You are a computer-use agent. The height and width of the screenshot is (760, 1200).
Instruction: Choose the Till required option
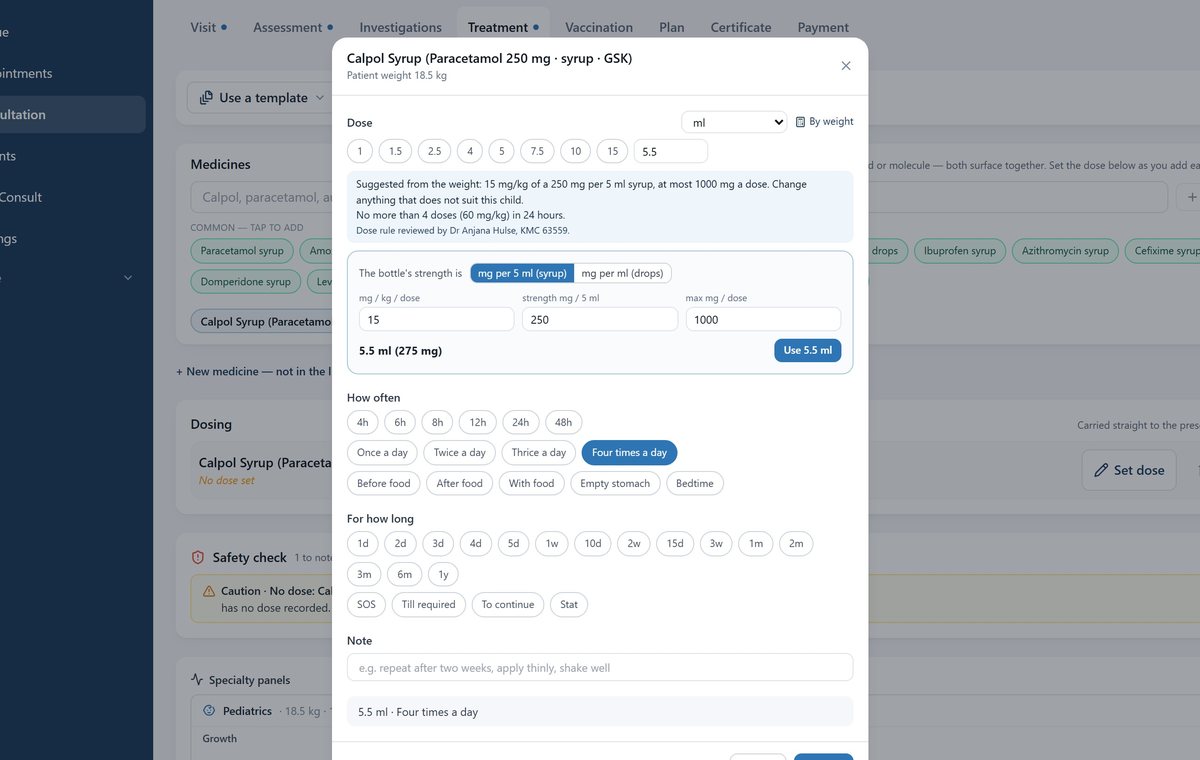428,605
